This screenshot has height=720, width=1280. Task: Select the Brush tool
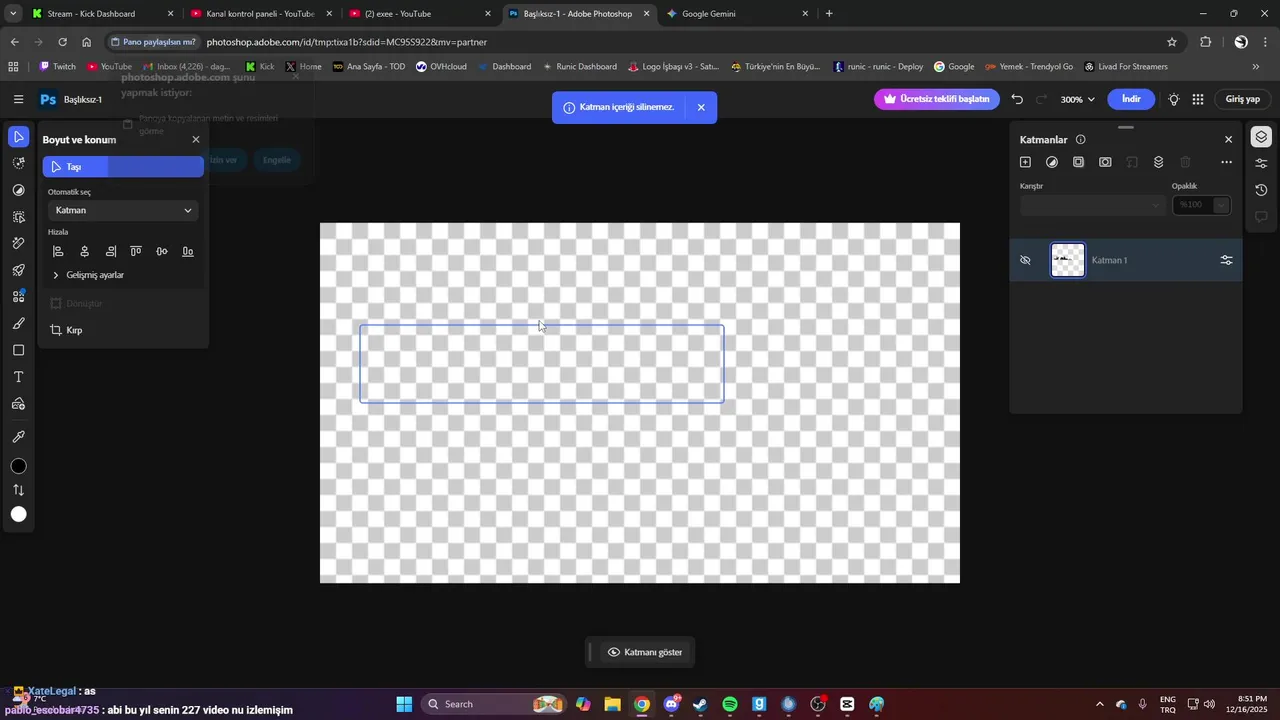tap(18, 323)
